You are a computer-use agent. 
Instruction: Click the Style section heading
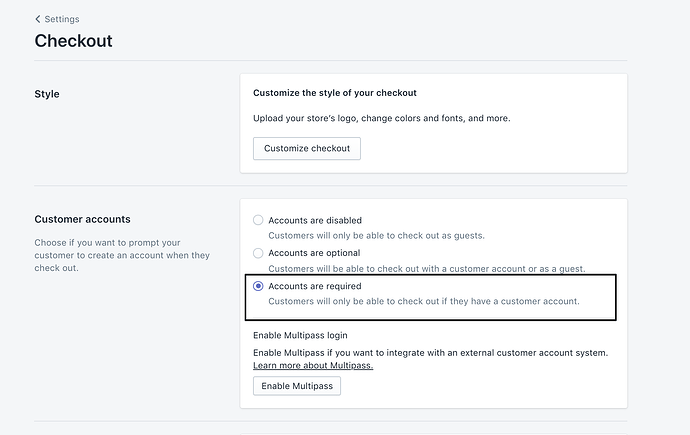(47, 94)
